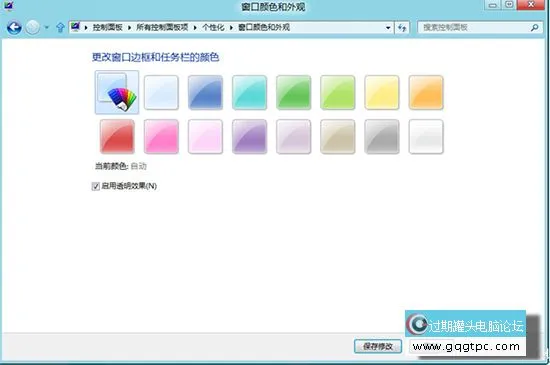
Task: Expand the arrow after 控制面板 breadcrumb
Action: (x=129, y=28)
